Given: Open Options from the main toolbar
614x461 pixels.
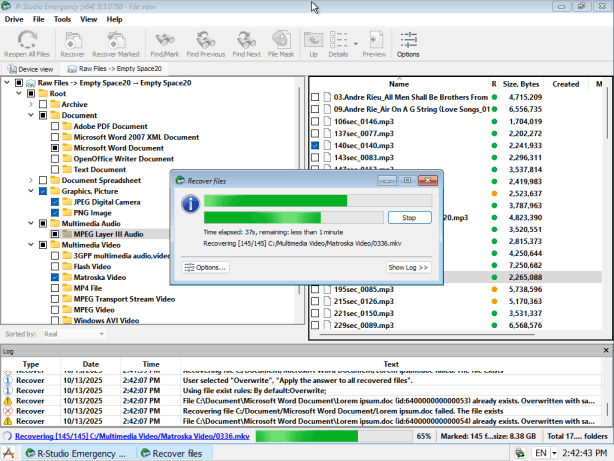Looking at the screenshot, I should 408,43.
